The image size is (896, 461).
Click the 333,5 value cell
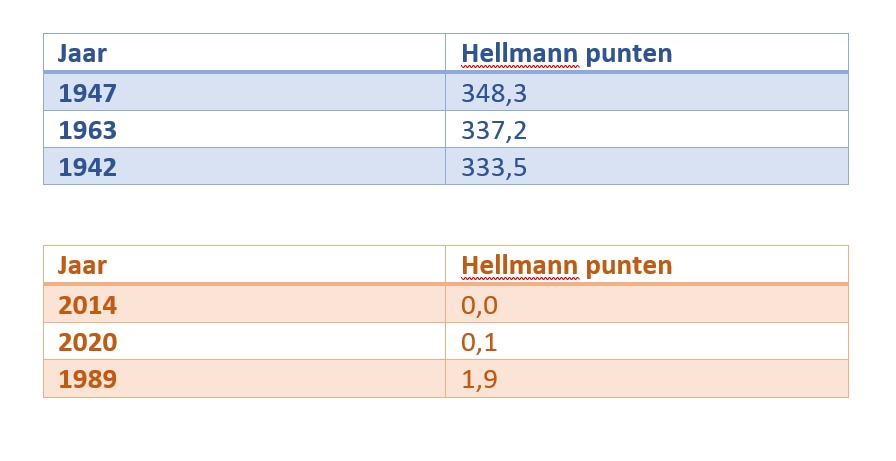click(493, 167)
